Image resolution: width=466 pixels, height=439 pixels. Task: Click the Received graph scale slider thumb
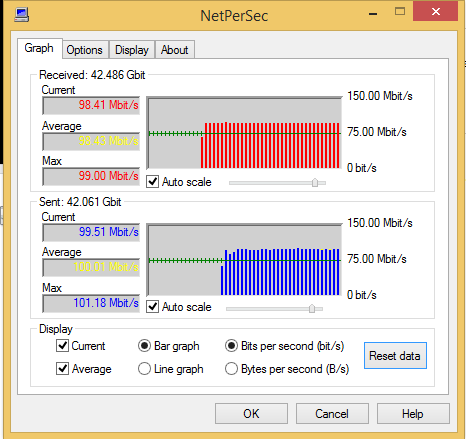point(315,183)
